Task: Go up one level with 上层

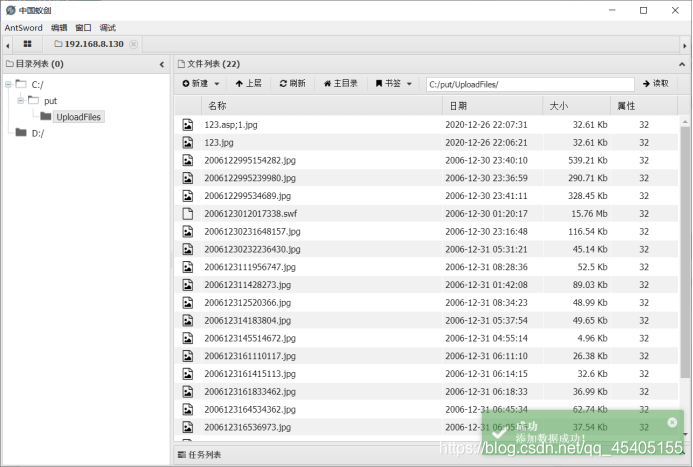Action: click(248, 84)
